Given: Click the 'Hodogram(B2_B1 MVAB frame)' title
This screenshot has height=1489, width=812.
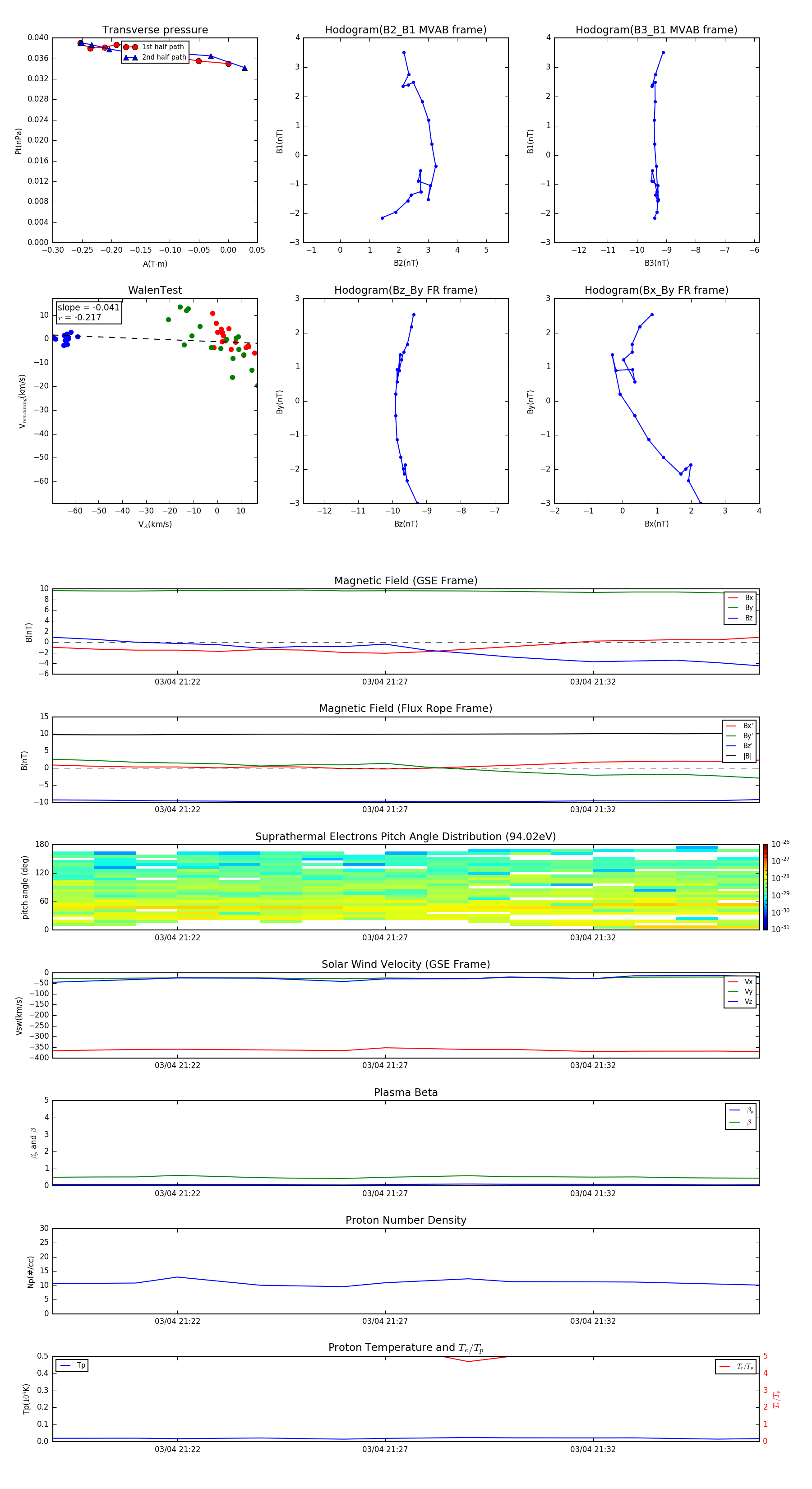Looking at the screenshot, I should click(406, 30).
